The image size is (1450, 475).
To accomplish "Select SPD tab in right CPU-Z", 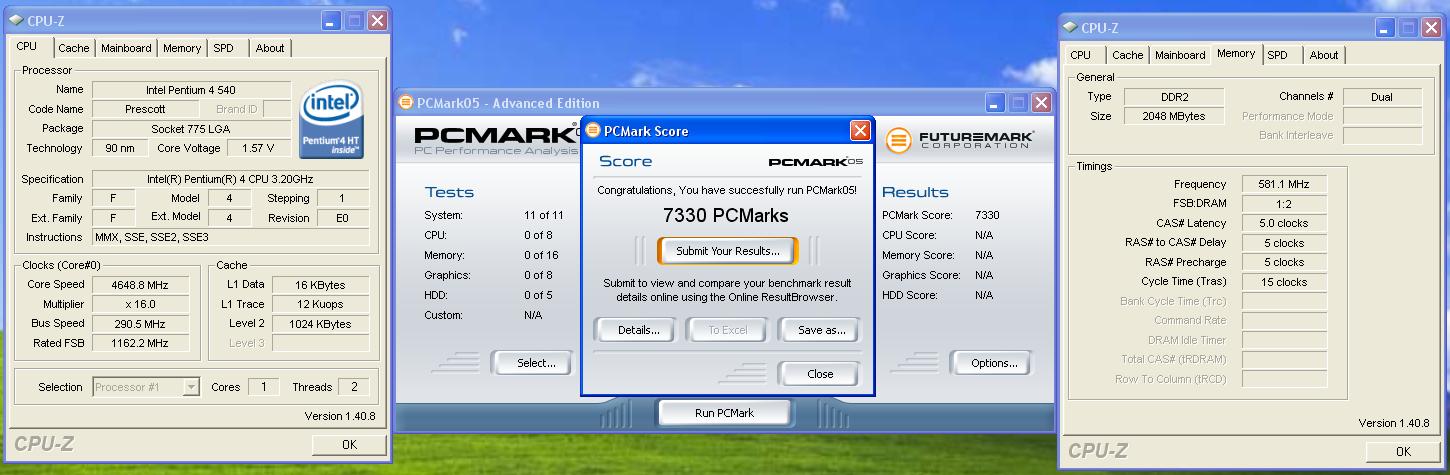I will tap(1277, 55).
